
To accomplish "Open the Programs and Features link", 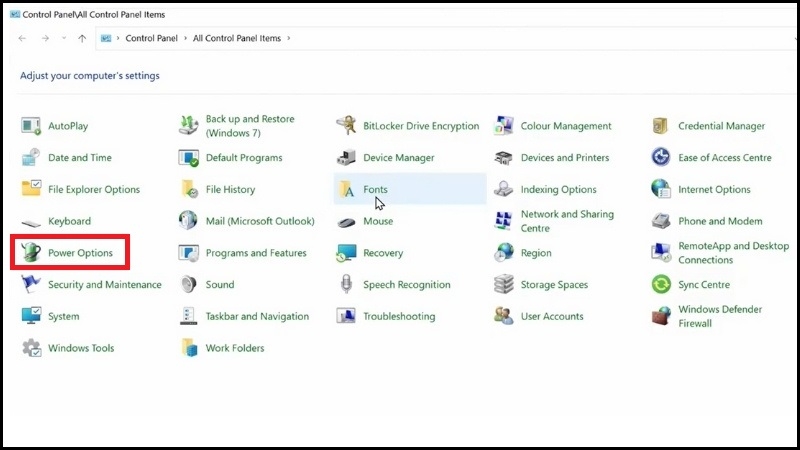I will point(256,253).
